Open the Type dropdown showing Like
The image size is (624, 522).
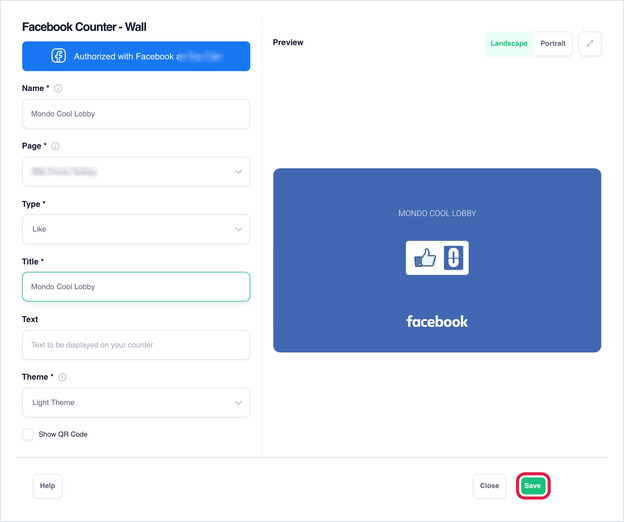pyautogui.click(x=136, y=229)
